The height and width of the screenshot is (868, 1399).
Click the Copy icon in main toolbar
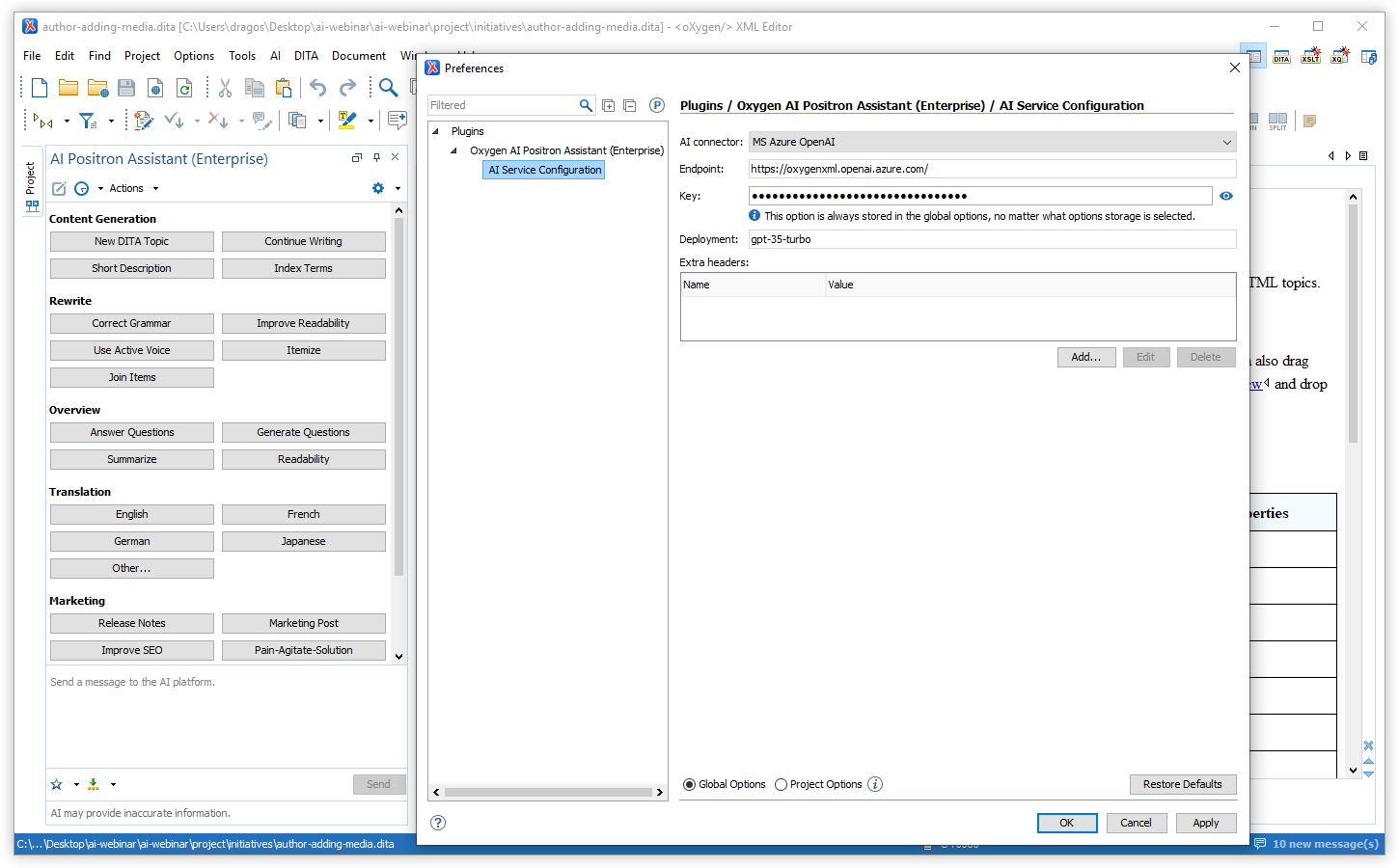point(255,88)
